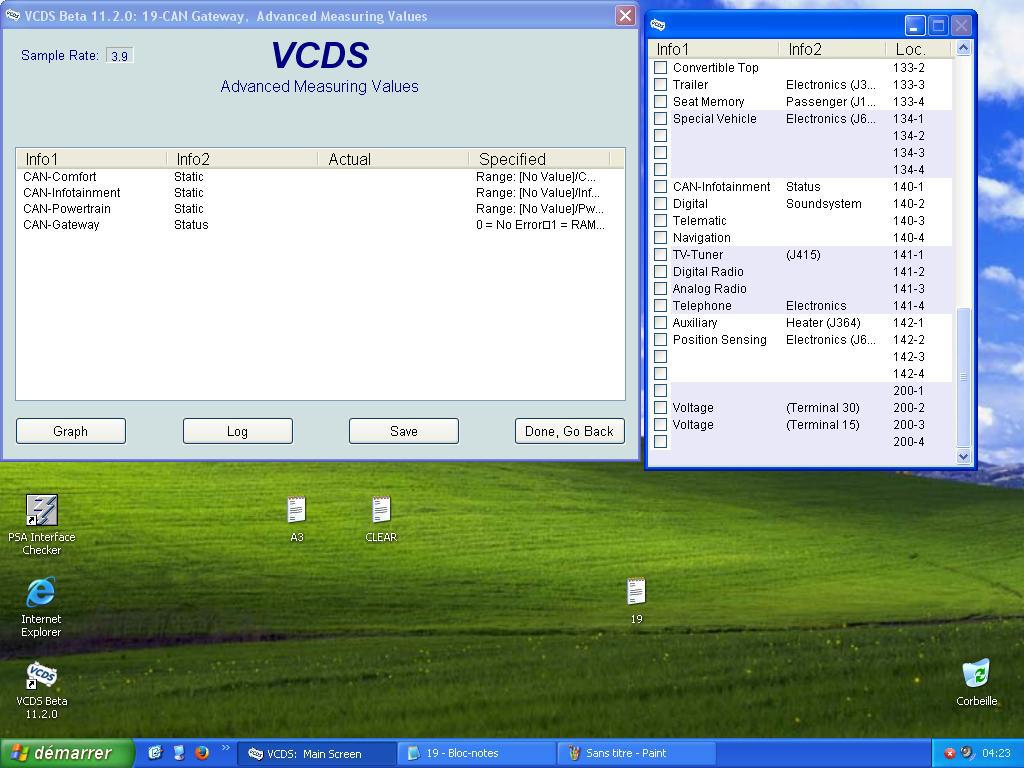Check the Seat Memory Passenger checkbox

(x=660, y=101)
